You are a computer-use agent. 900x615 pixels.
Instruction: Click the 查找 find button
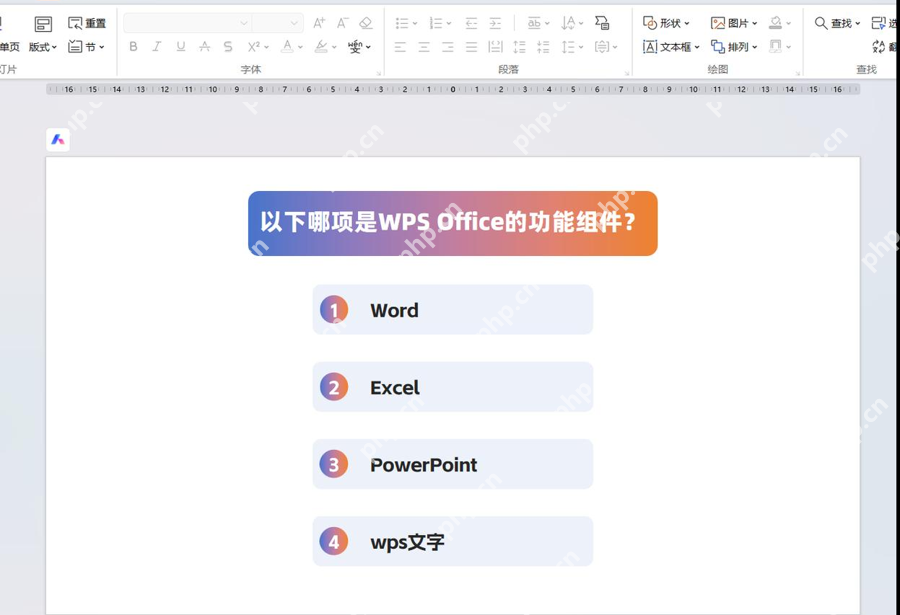pos(837,23)
